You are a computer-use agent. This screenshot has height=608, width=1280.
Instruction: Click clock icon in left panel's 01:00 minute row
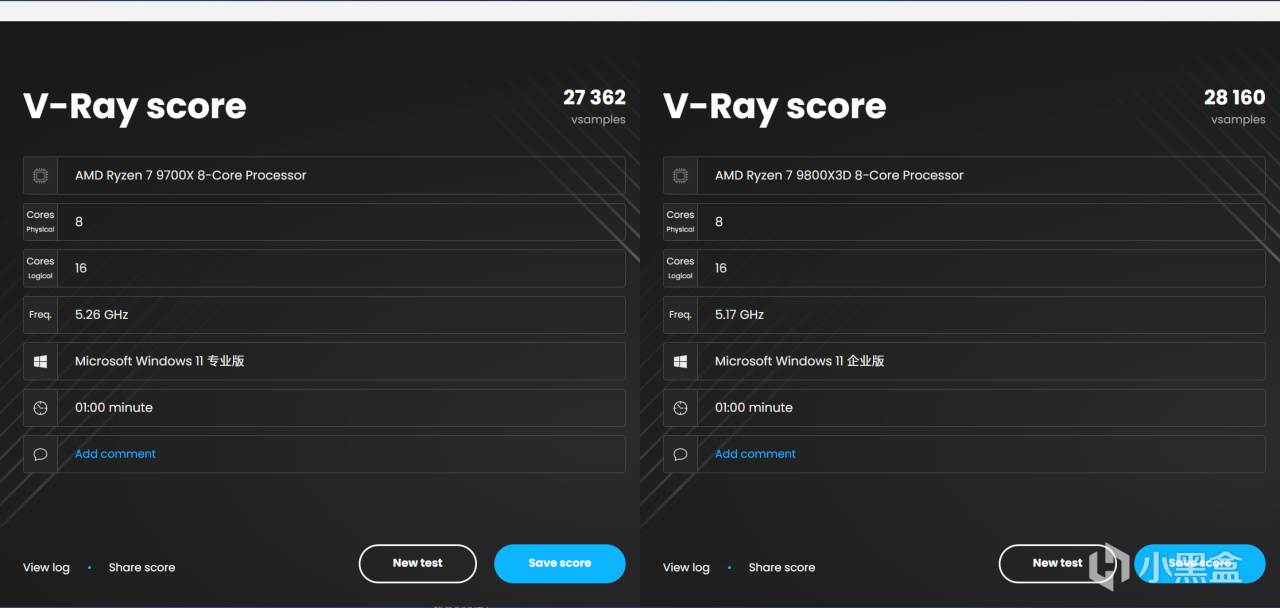(40, 408)
